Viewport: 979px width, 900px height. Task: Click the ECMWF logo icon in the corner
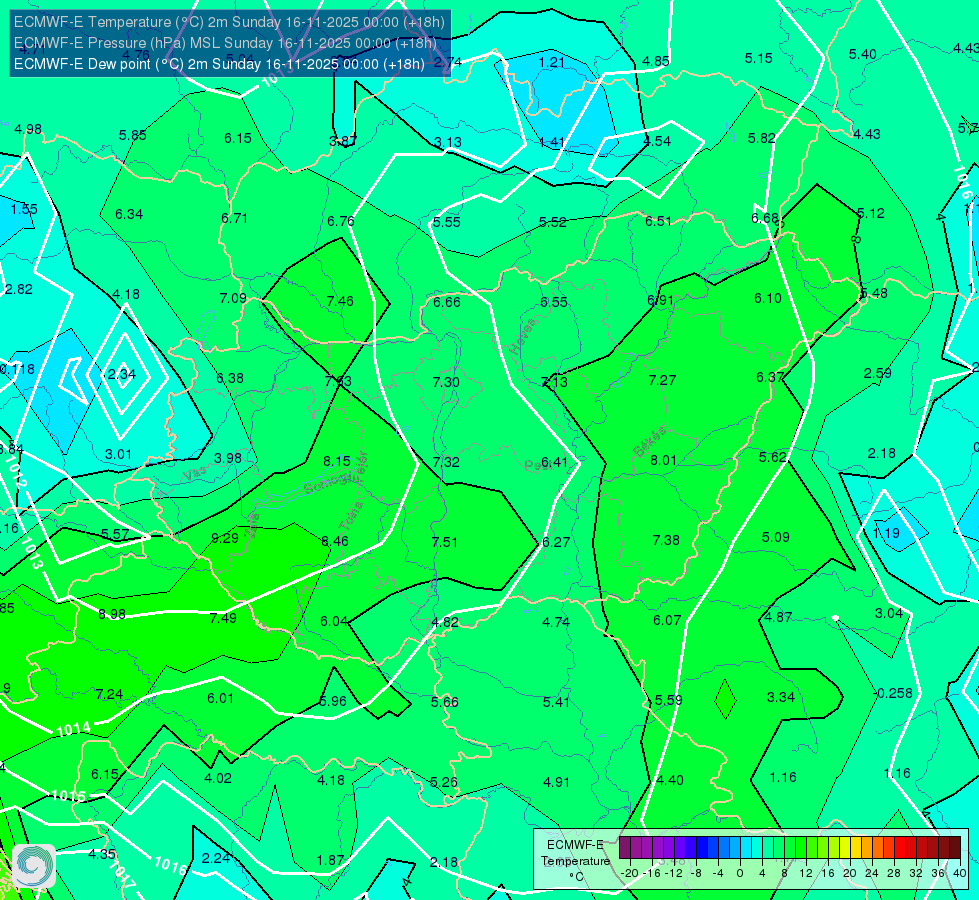(34, 866)
